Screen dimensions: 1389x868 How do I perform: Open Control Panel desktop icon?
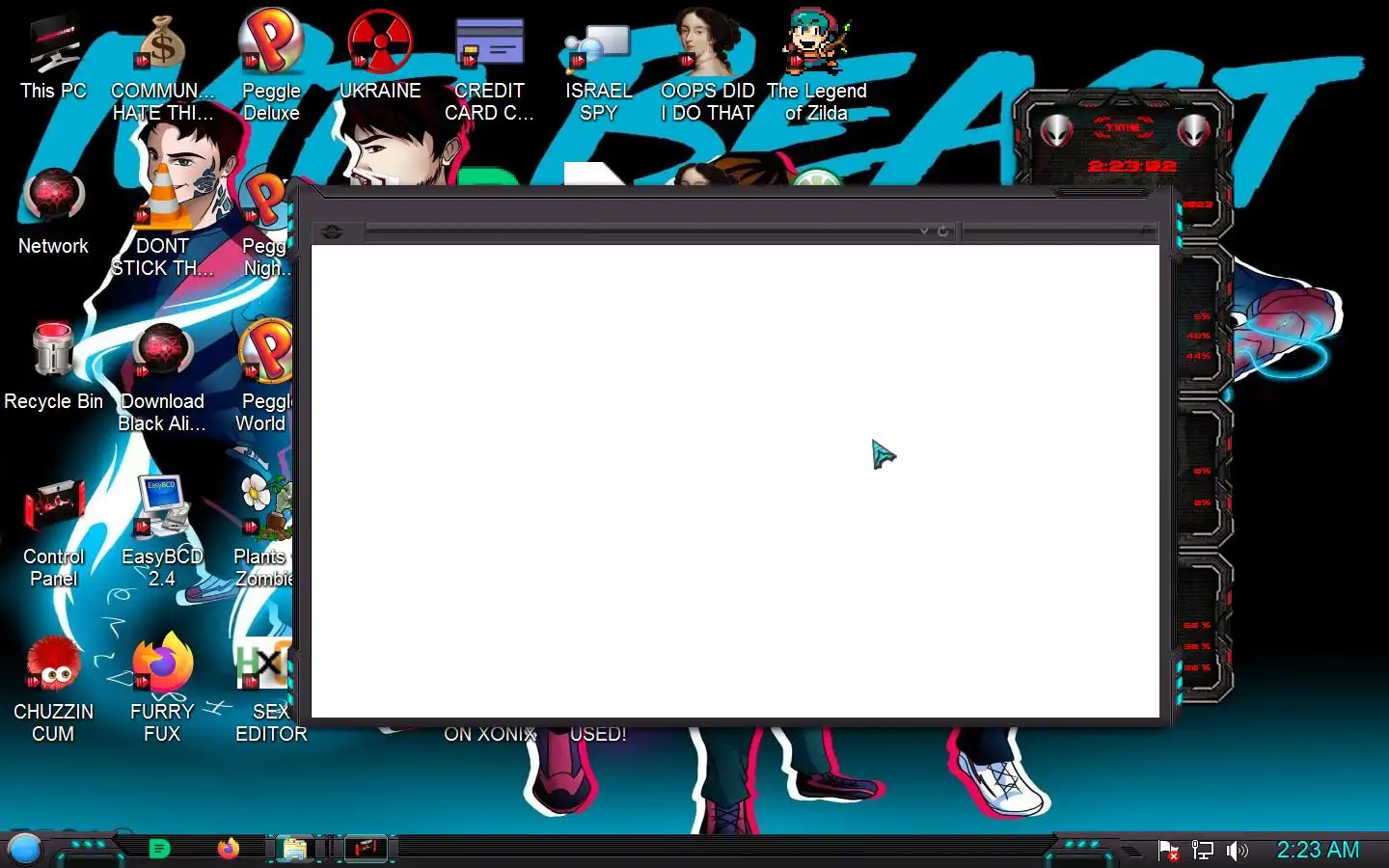[53, 533]
